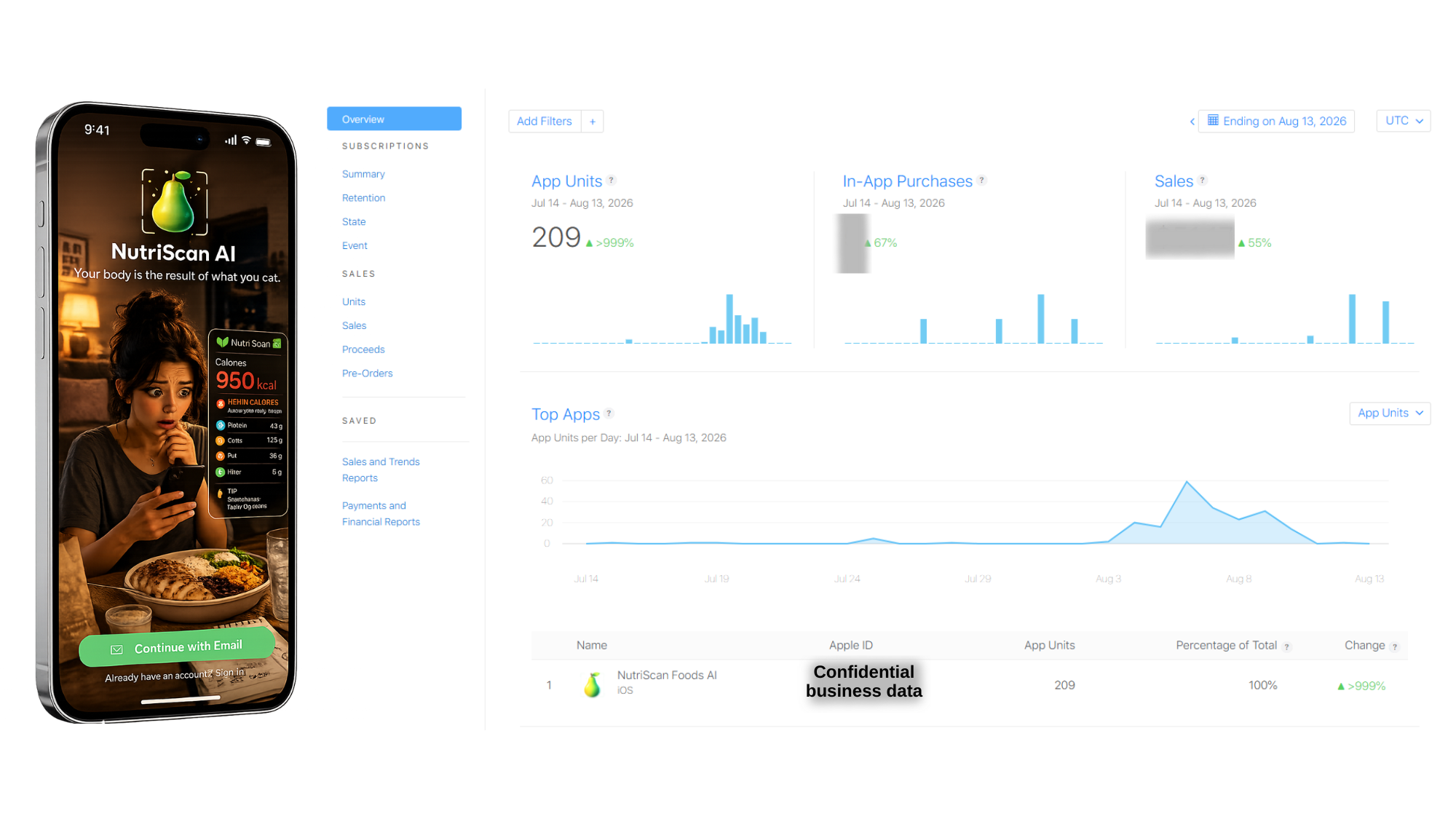Sort table by Apple ID column
The width and height of the screenshot is (1456, 819).
(850, 646)
